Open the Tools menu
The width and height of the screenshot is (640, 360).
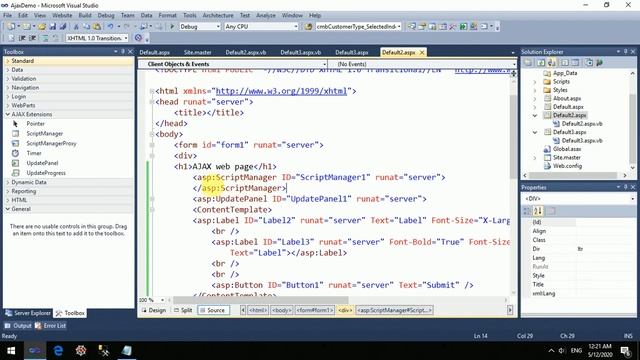point(189,15)
